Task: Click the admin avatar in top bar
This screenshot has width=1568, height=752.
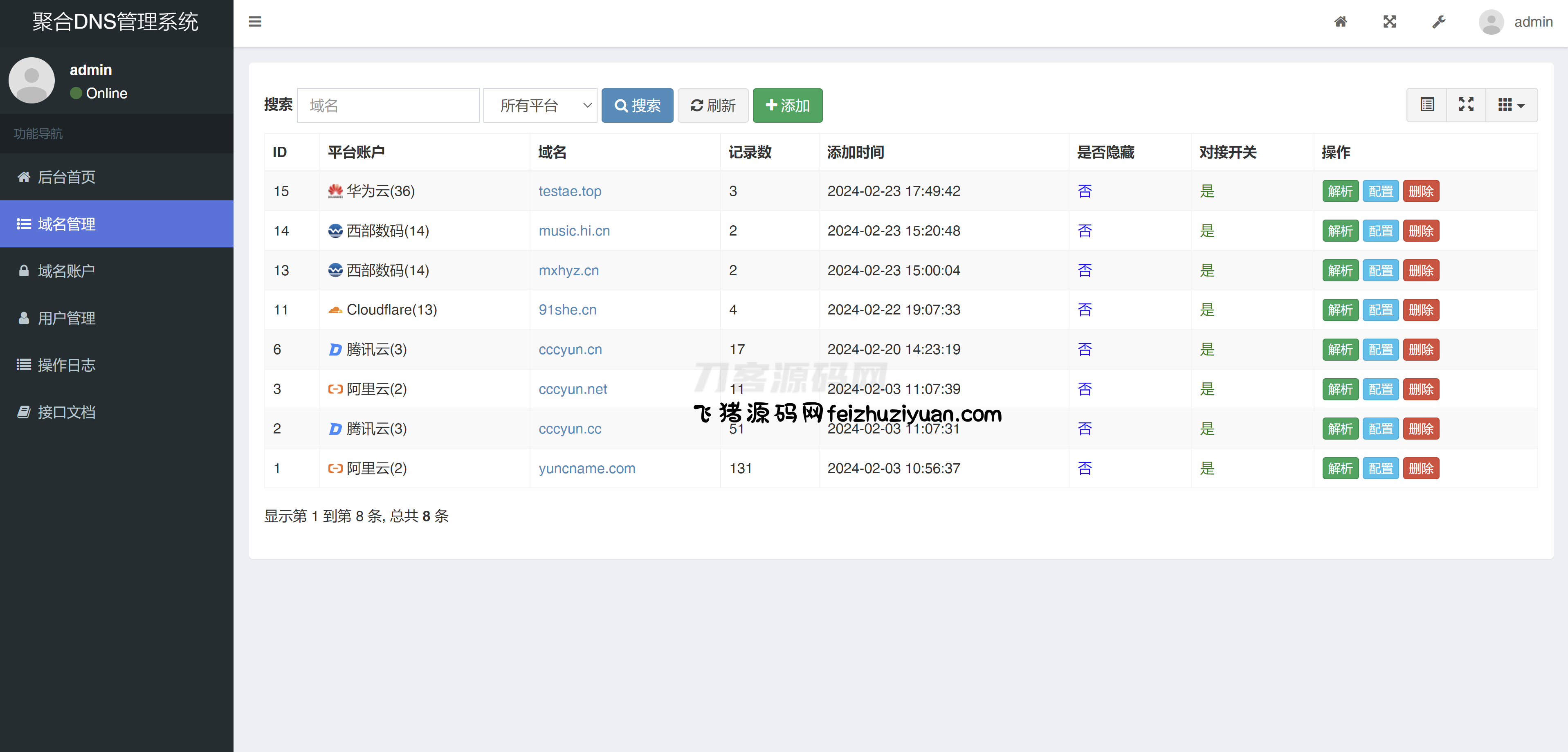Action: [1491, 22]
